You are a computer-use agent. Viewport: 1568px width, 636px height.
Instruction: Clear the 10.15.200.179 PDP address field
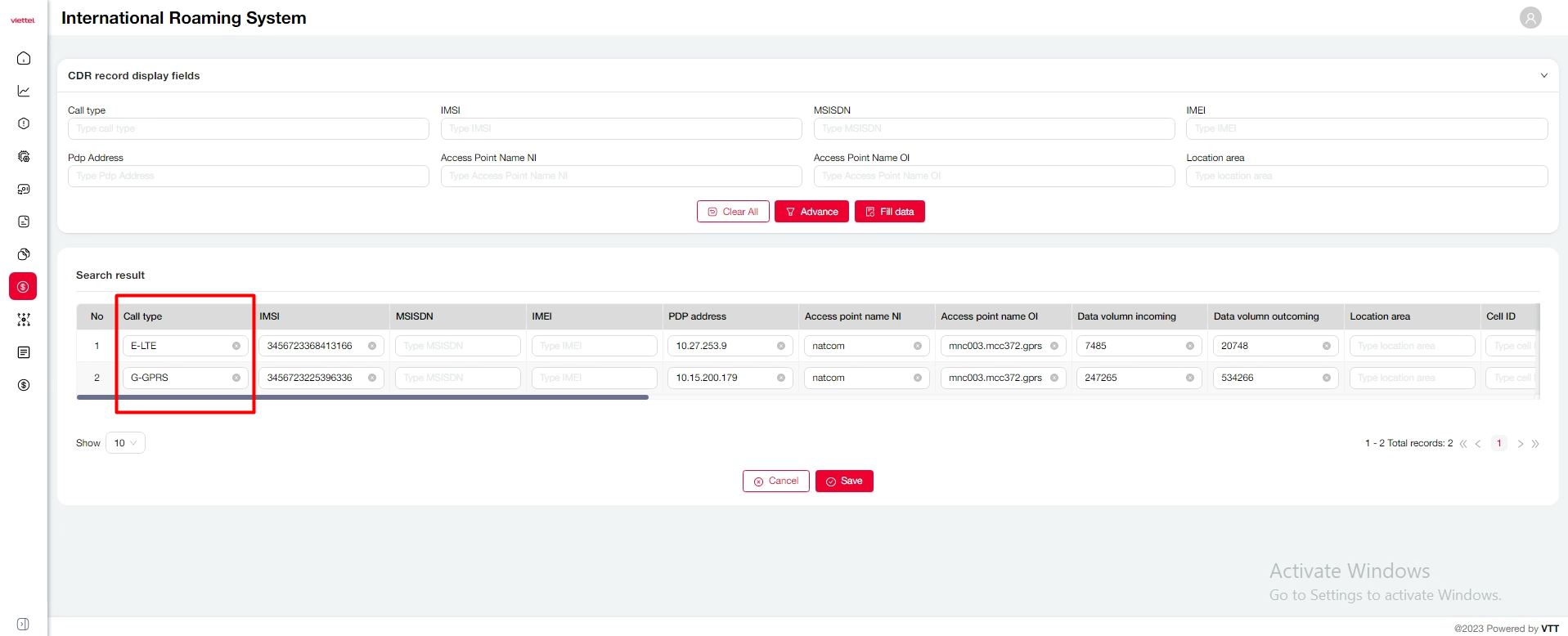pos(781,378)
